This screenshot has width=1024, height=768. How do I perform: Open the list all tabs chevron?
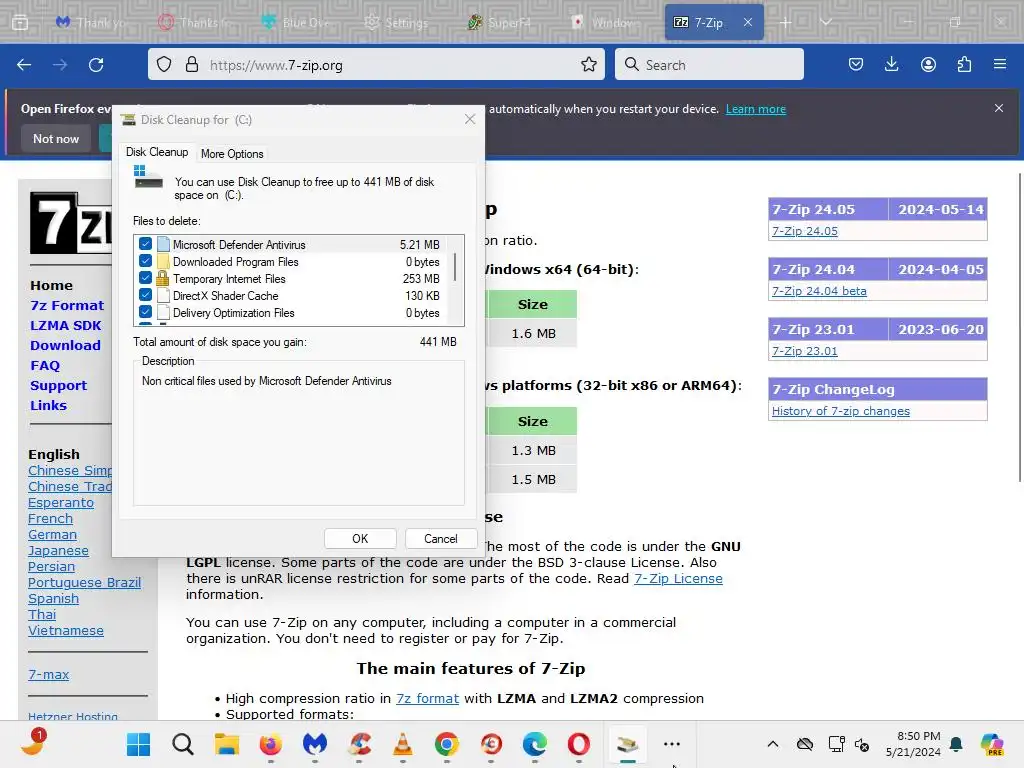825,23
